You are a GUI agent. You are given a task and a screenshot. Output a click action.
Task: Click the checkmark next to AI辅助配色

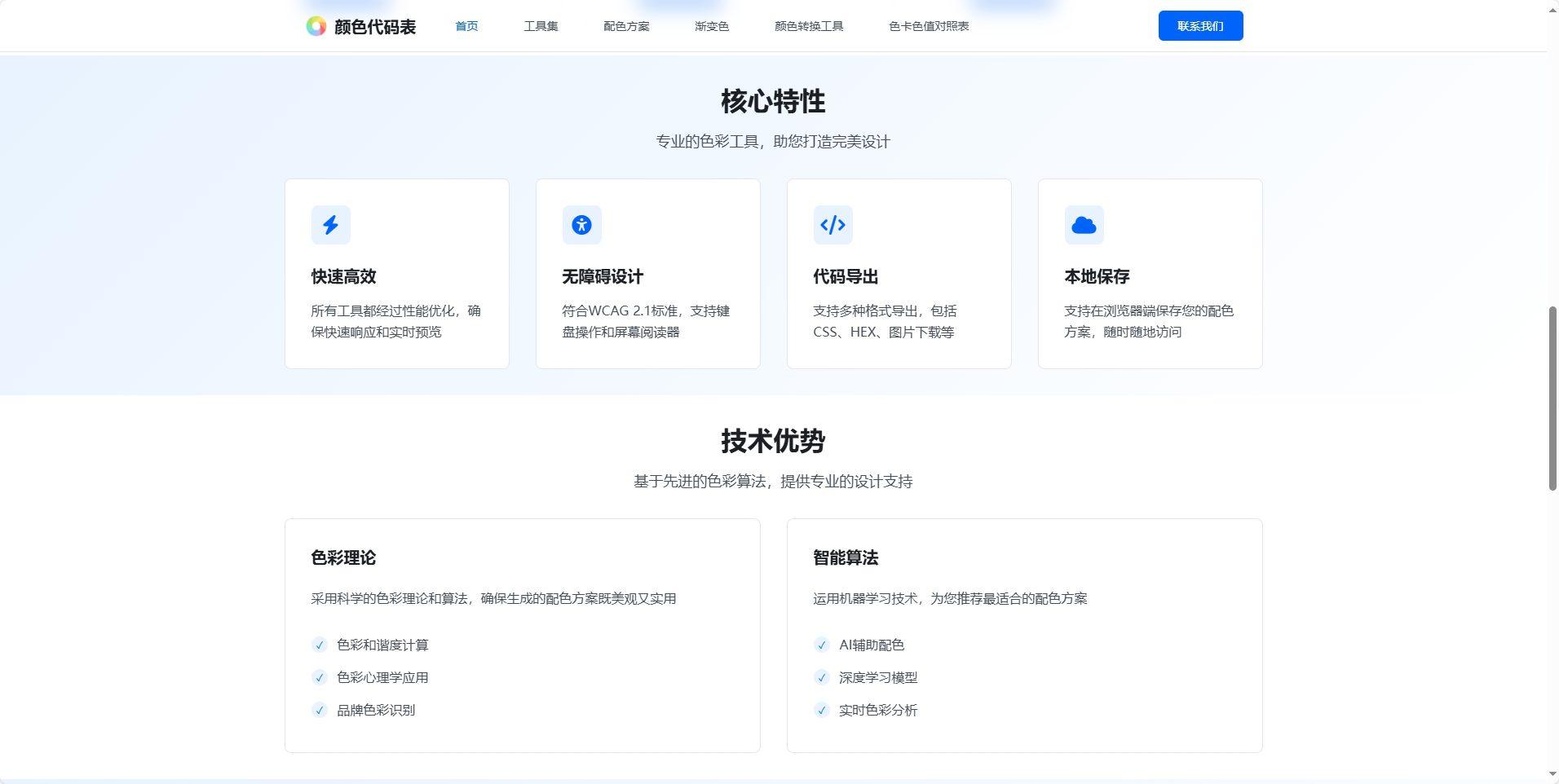(x=821, y=645)
